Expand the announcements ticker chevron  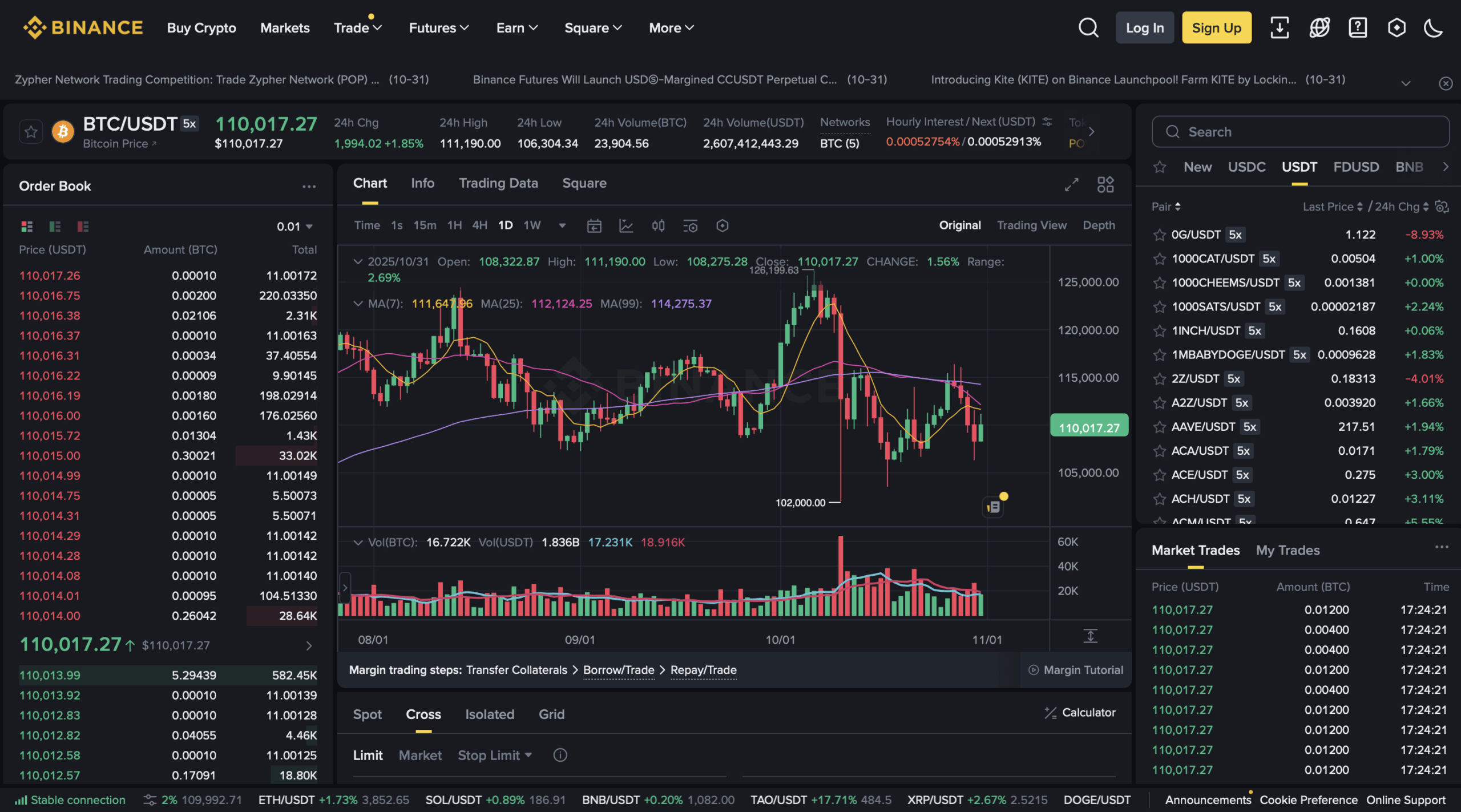point(1406,83)
